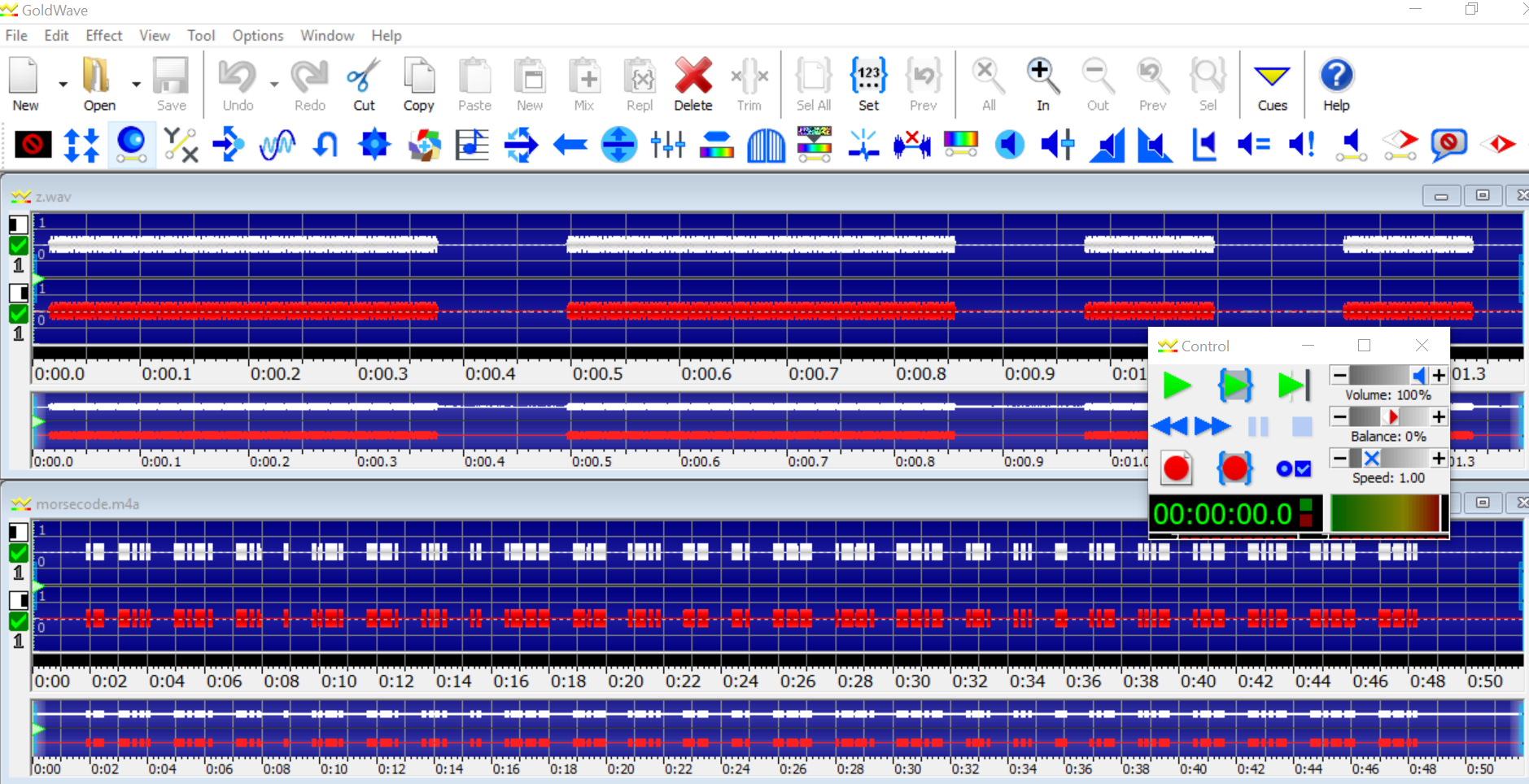This screenshot has width=1529, height=784.
Task: Toggle z.wav left channel green checkbox
Action: pyautogui.click(x=18, y=245)
